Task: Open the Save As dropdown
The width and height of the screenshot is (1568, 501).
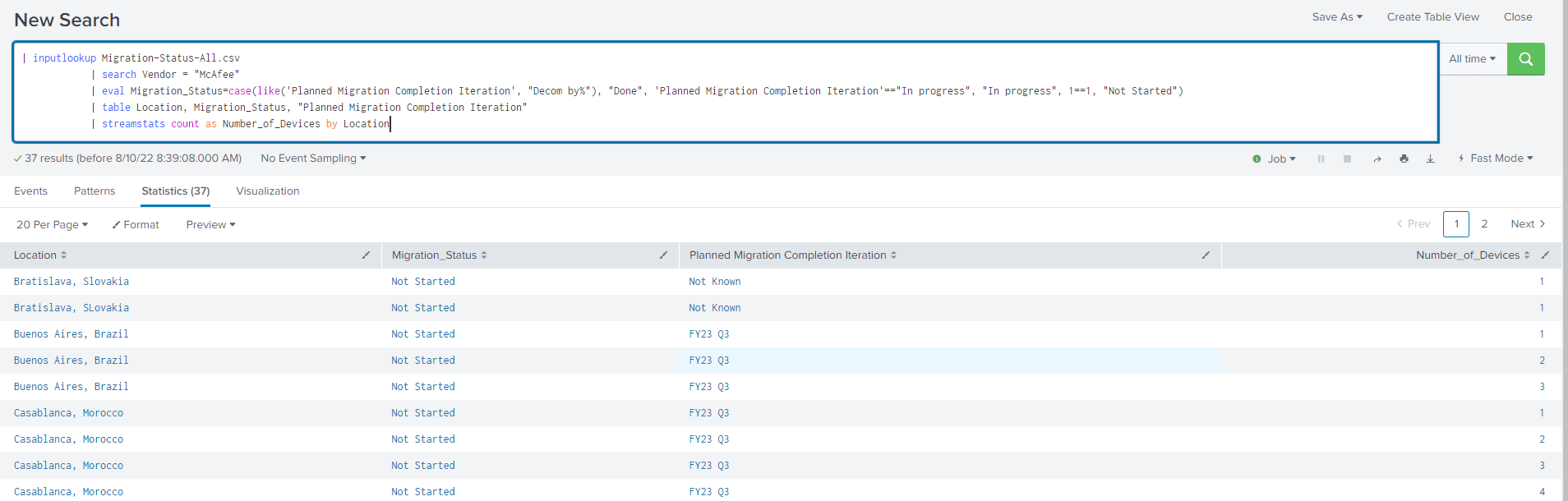Action: coord(1337,16)
